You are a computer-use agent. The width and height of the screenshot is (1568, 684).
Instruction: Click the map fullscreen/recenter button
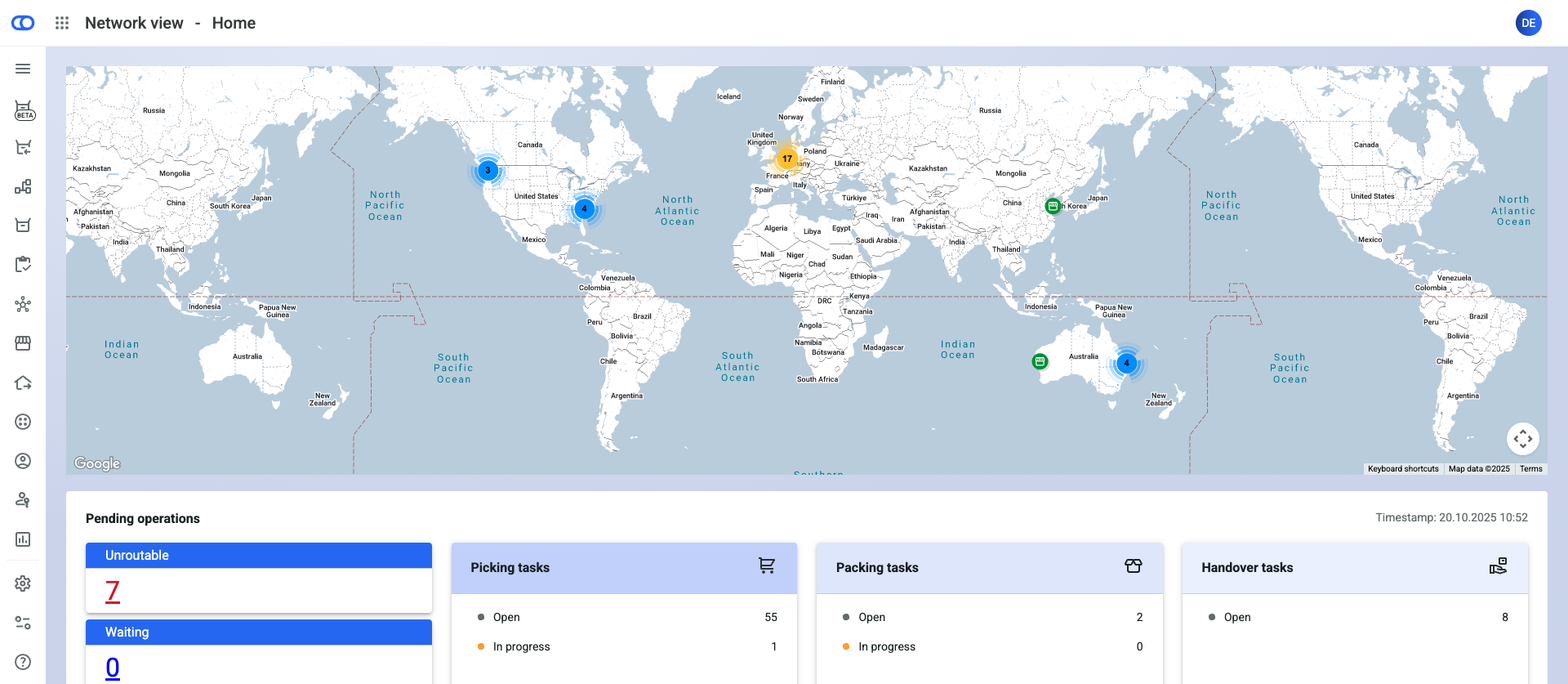[1522, 439]
